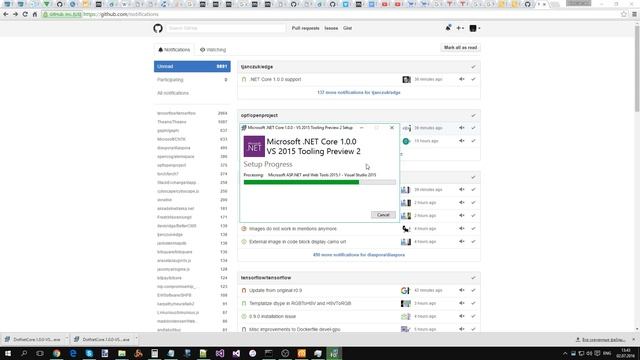The height and width of the screenshot is (360, 640).
Task: Open '450 more notifications for diaspora/diaspora' link
Action: point(359,255)
